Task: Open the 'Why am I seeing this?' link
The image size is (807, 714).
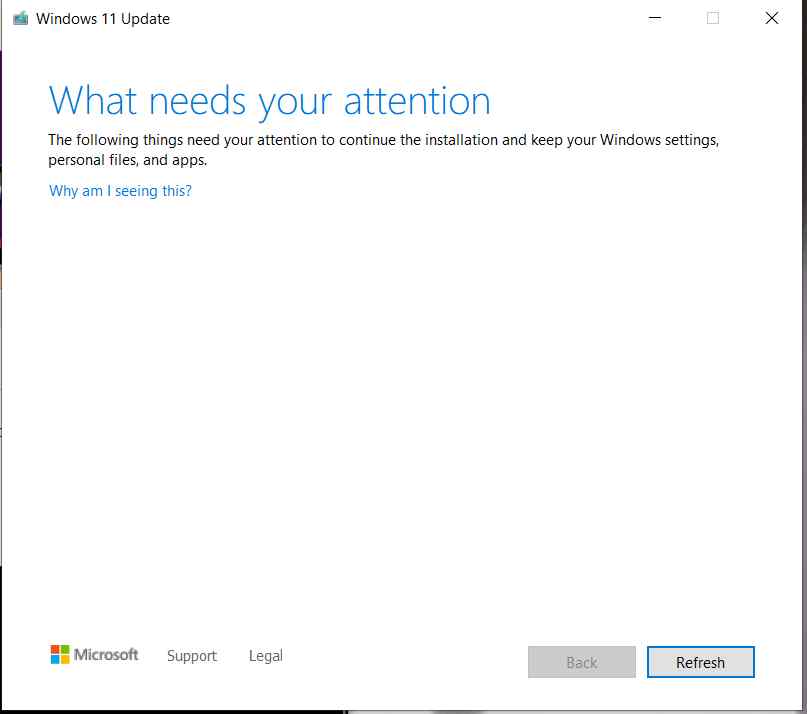Action: [x=120, y=191]
